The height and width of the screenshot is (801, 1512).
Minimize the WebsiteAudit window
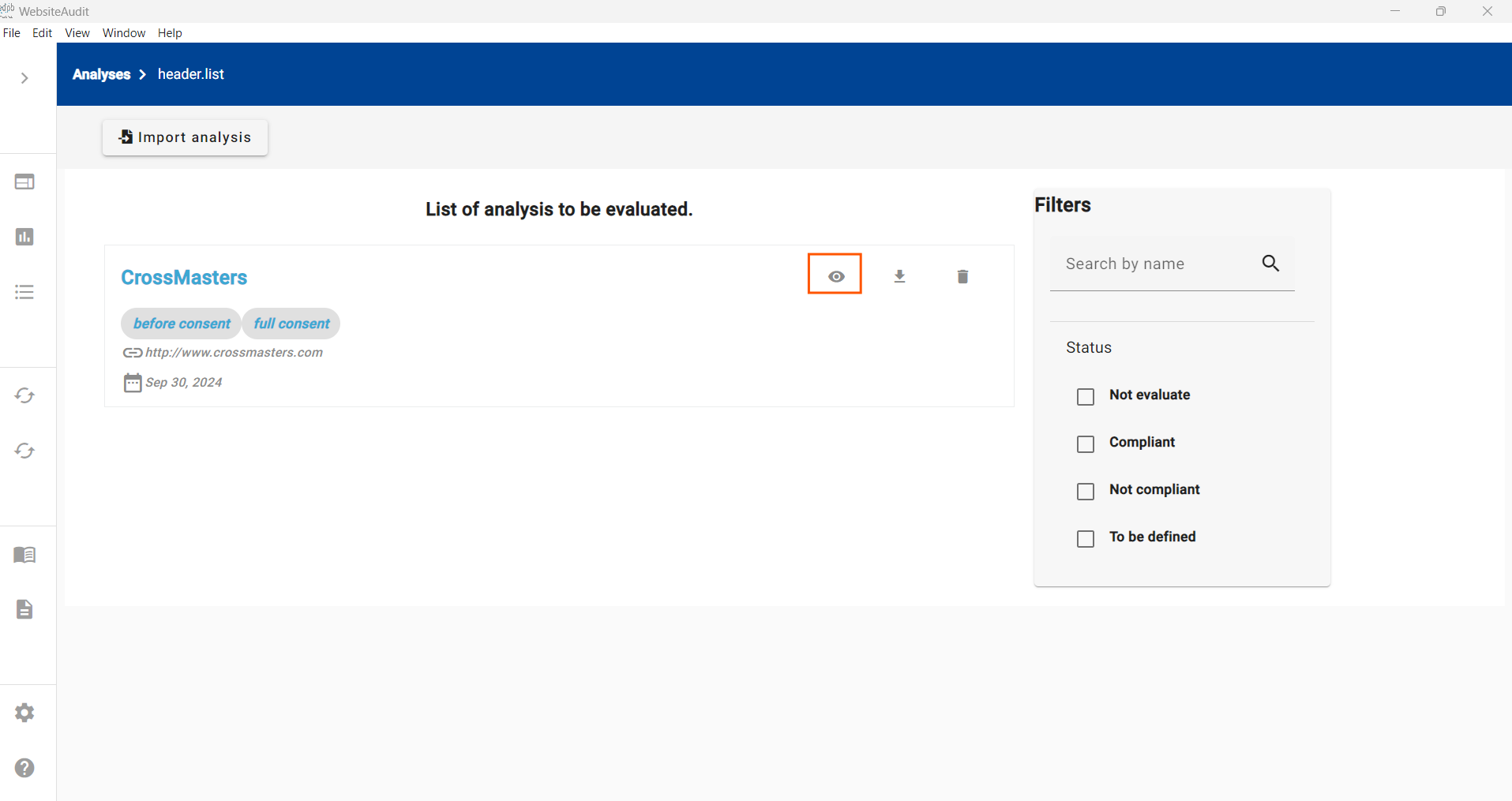1395,11
